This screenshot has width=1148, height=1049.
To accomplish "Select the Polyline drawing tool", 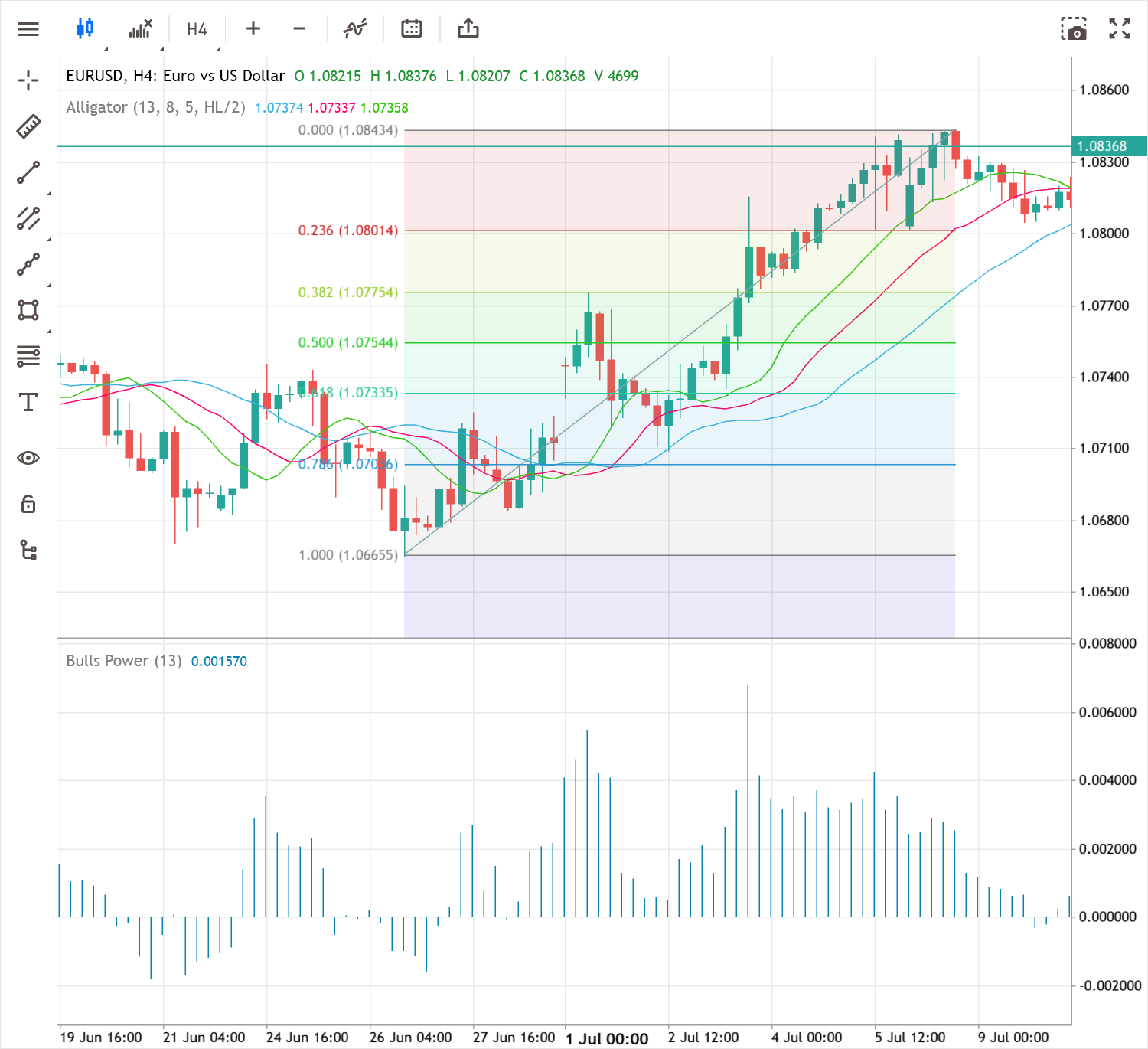I will [x=28, y=263].
